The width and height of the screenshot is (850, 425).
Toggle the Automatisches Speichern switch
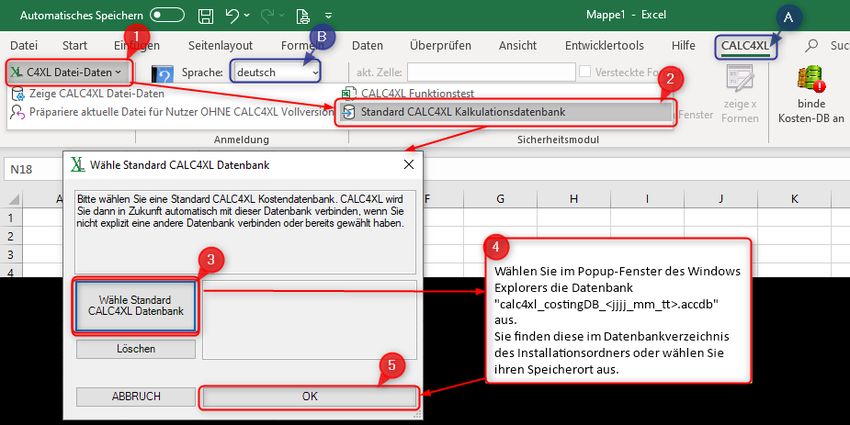[x=167, y=15]
